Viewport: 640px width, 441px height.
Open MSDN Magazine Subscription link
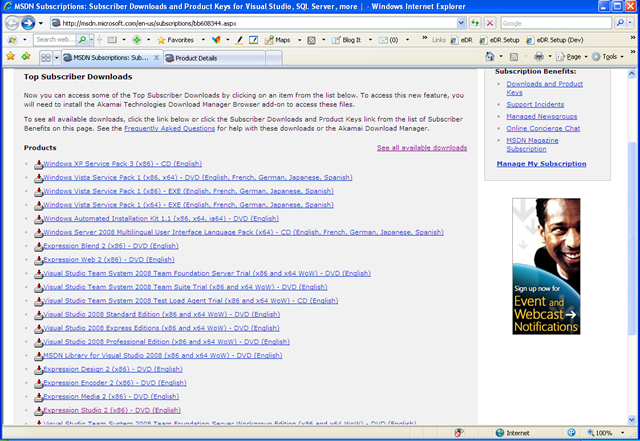coord(532,145)
